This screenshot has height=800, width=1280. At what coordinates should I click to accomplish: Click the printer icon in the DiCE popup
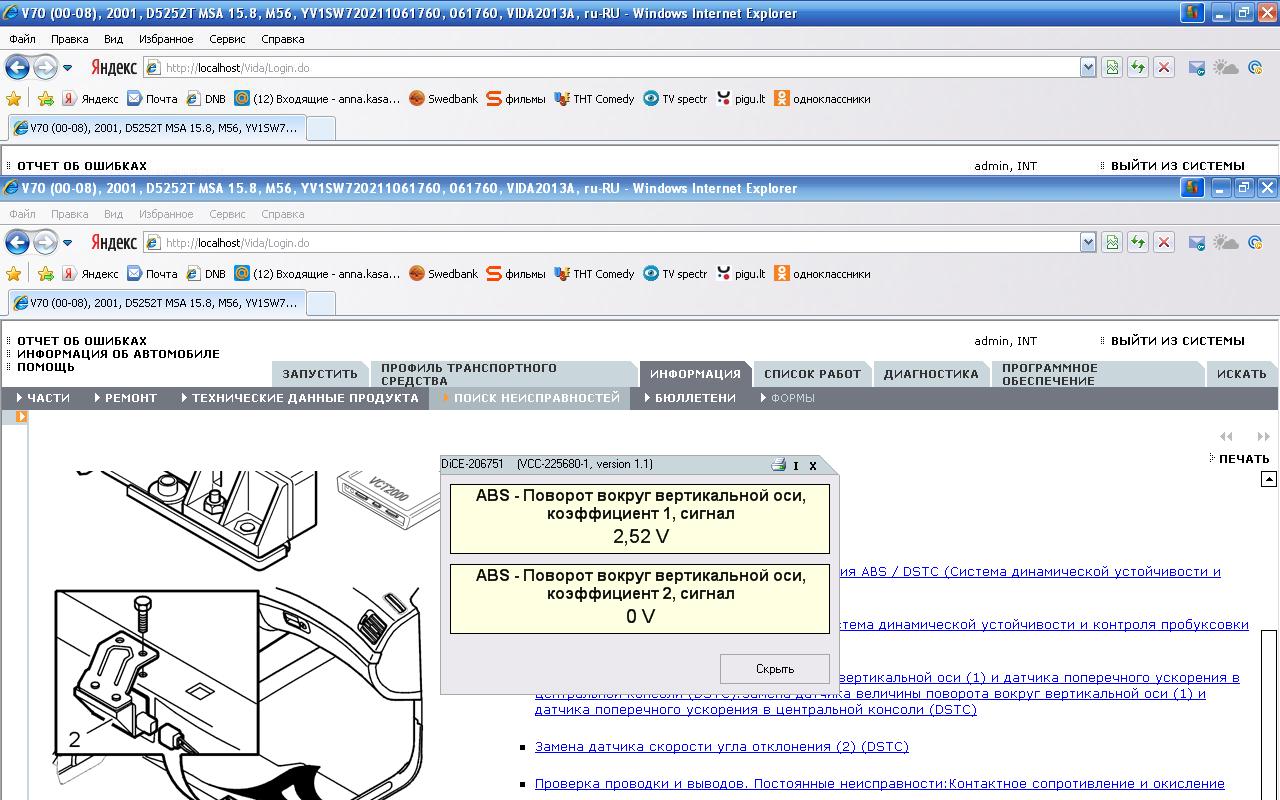(778, 465)
